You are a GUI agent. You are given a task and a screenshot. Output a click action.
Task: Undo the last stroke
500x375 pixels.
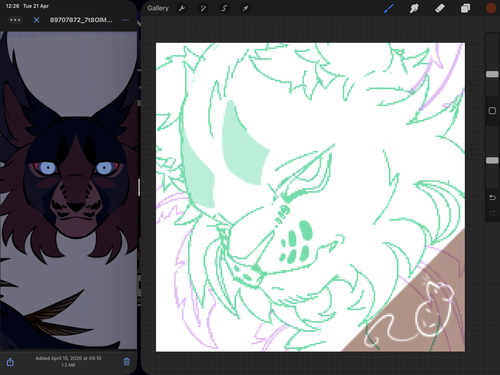coord(492,198)
